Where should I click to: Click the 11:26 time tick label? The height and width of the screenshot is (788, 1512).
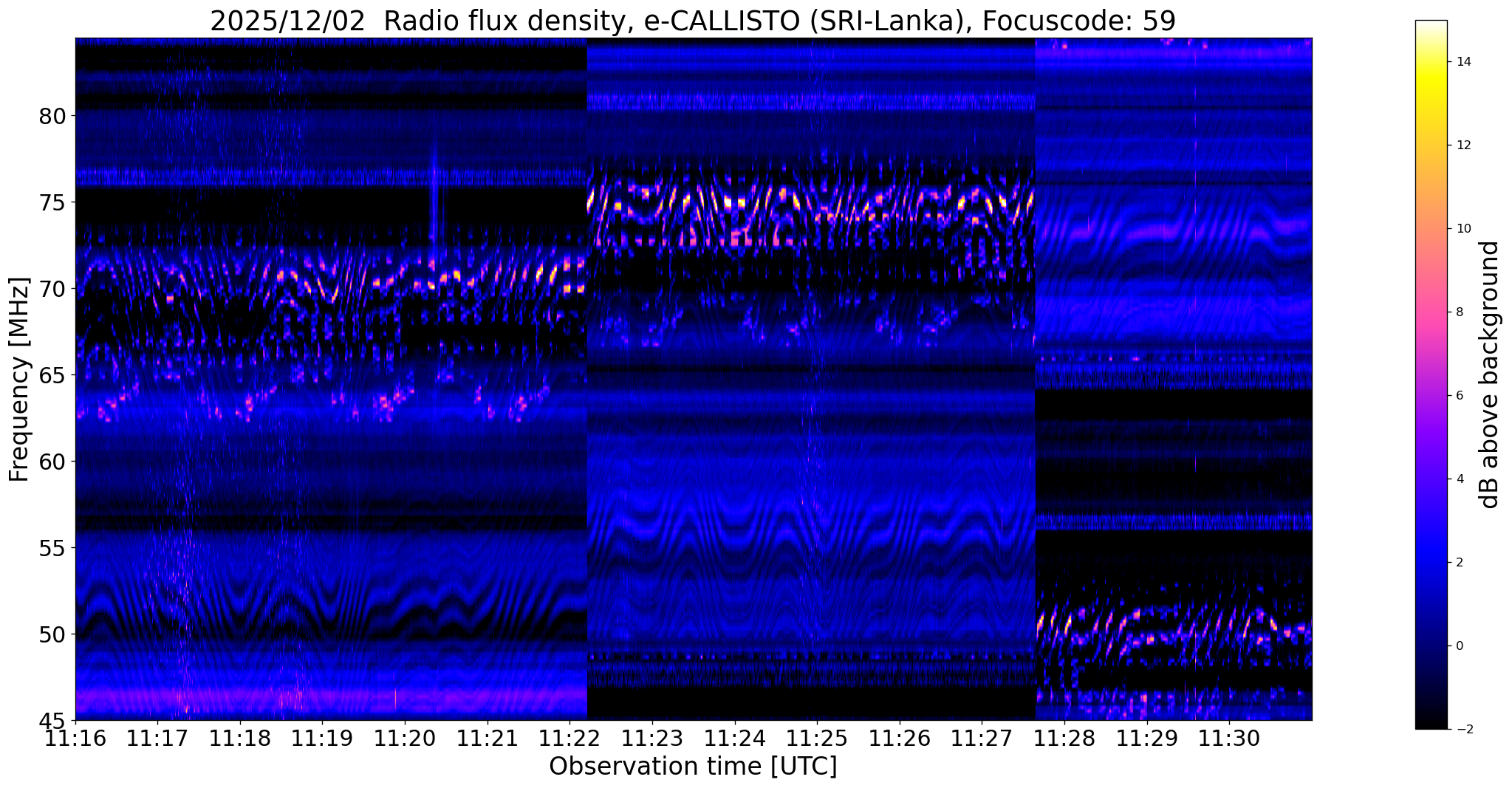click(899, 737)
